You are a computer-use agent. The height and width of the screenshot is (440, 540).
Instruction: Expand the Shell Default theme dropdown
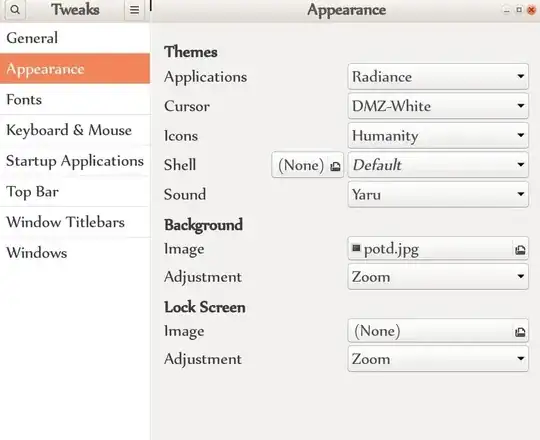coord(438,165)
